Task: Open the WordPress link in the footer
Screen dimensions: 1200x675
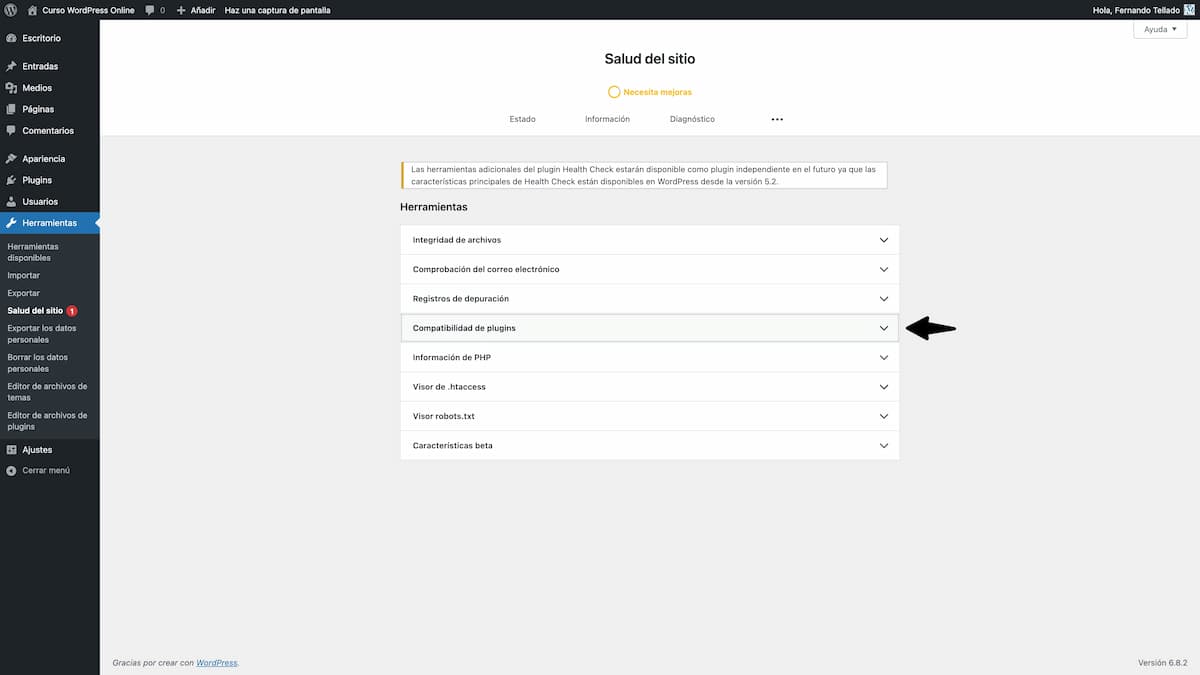Action: click(217, 661)
